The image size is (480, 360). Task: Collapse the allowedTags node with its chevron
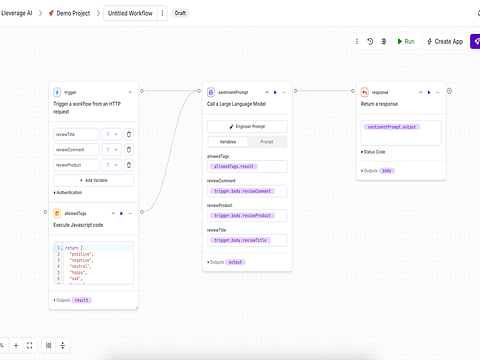[113, 213]
